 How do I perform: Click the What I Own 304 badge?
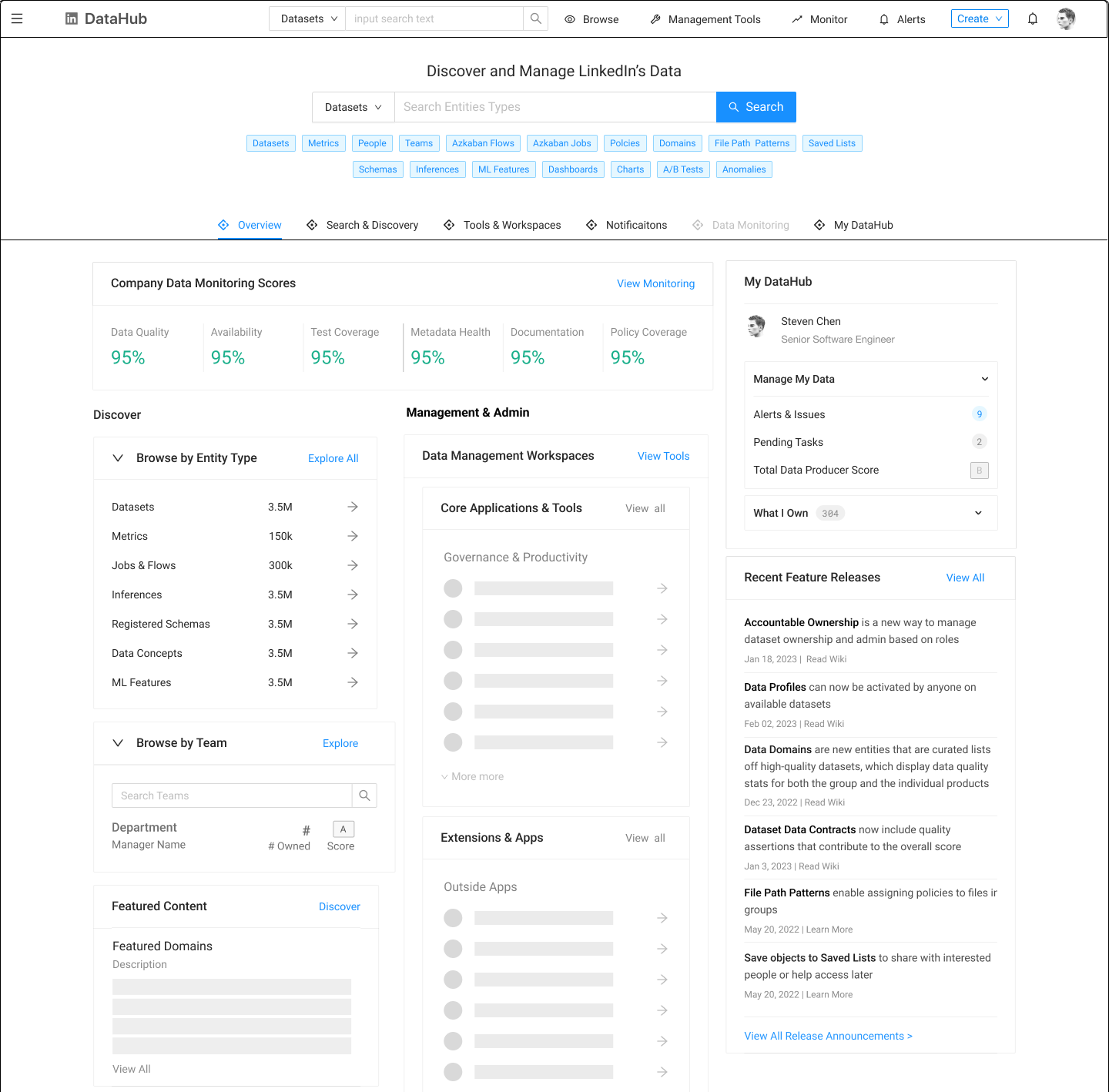coord(829,514)
